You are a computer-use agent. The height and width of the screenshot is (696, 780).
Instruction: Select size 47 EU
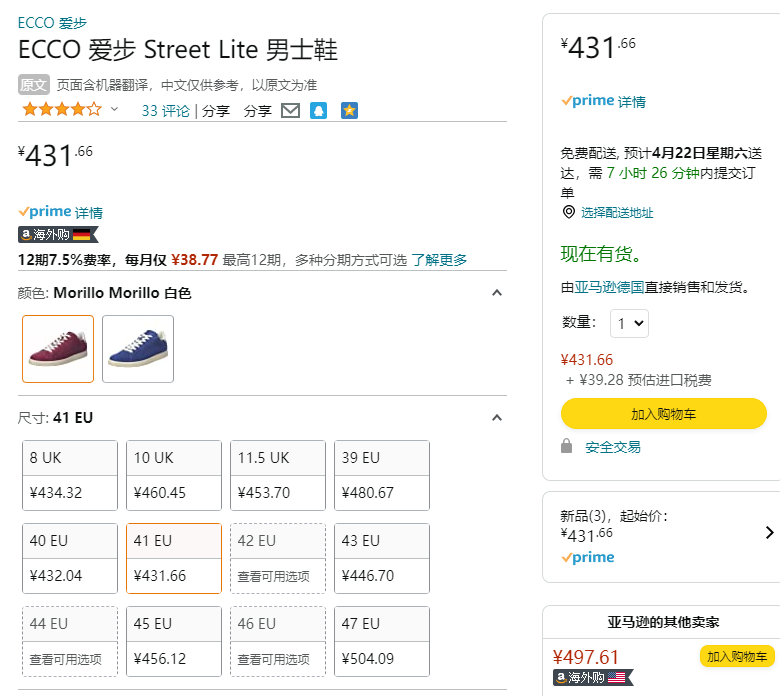tap(382, 641)
